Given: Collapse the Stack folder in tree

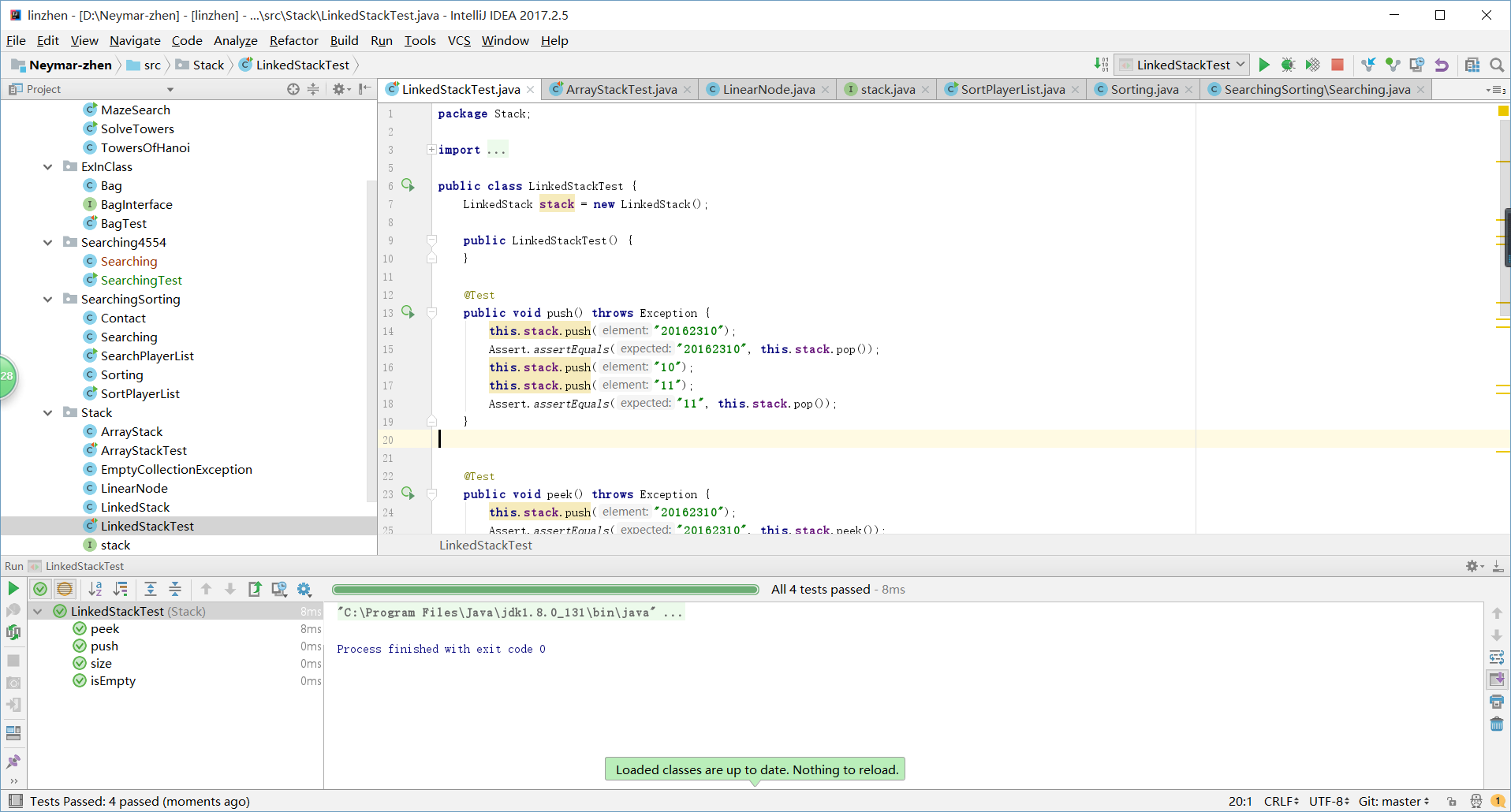Looking at the screenshot, I should (48, 413).
